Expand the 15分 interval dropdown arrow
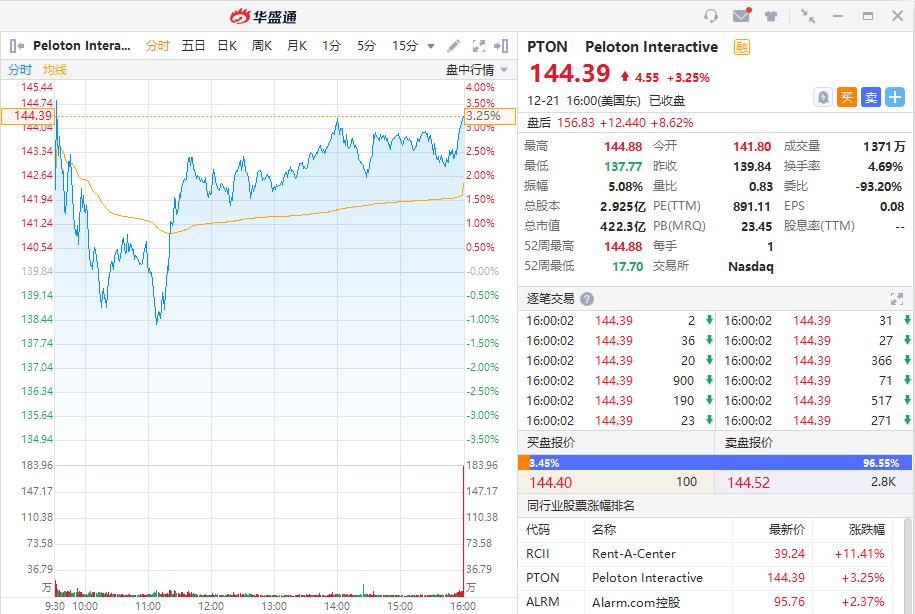The height and width of the screenshot is (614, 915). 431,46
